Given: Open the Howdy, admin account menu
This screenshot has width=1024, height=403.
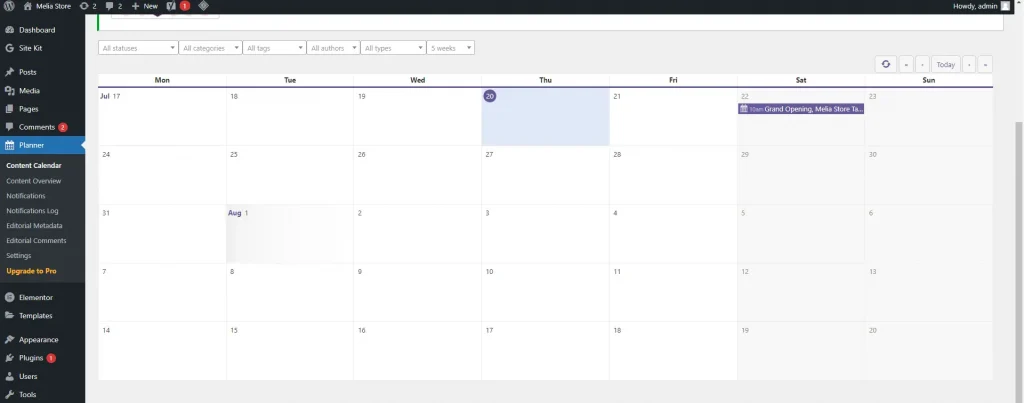Looking at the screenshot, I should (982, 6).
